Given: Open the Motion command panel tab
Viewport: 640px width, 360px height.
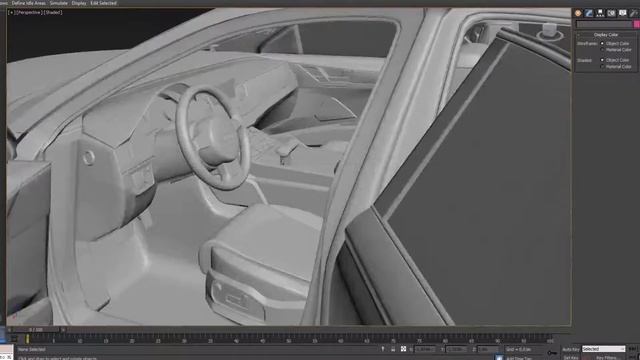Looking at the screenshot, I should pyautogui.click(x=611, y=13).
